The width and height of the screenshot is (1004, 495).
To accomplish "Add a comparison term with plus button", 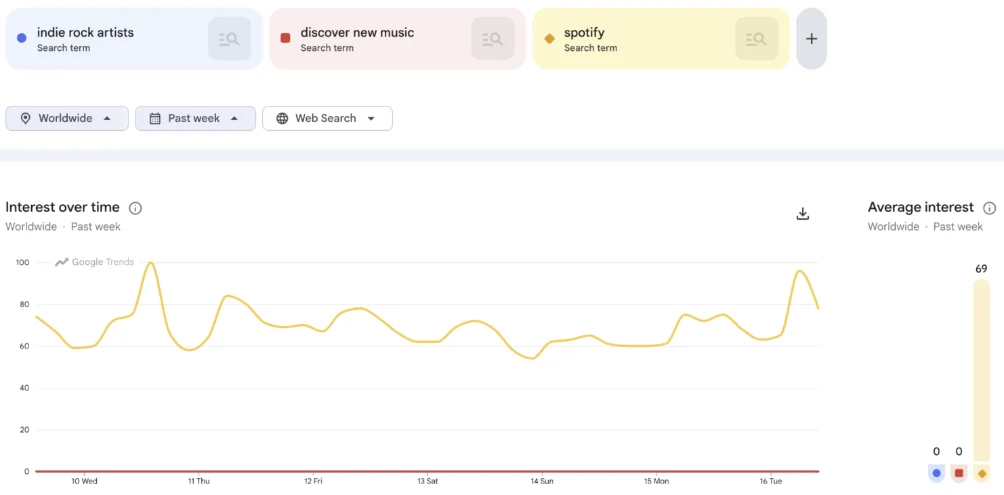I will coord(811,38).
